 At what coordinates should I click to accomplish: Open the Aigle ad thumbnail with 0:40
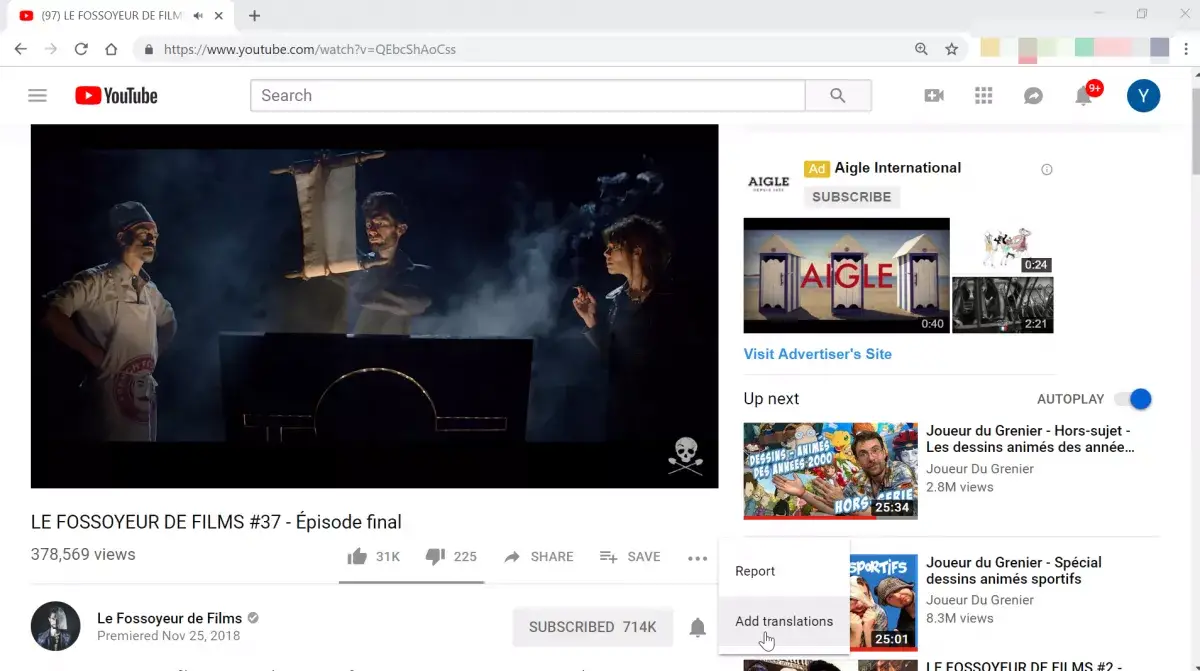pos(846,275)
